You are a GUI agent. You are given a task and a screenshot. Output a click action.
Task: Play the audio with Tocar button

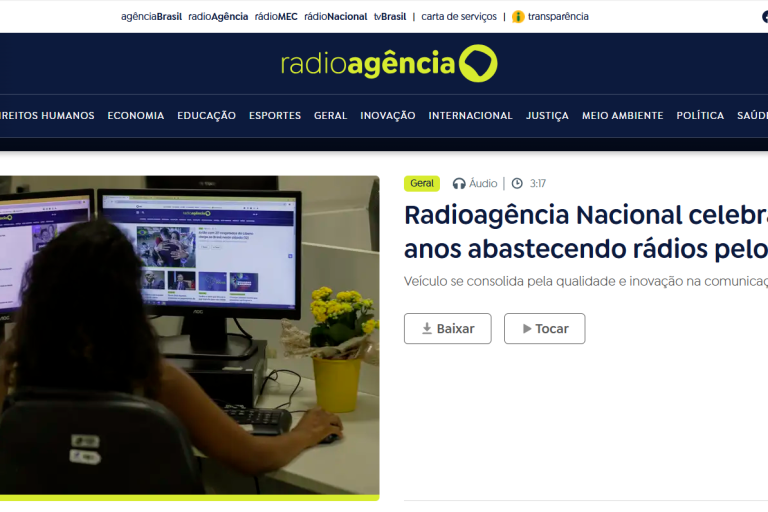[x=545, y=328]
